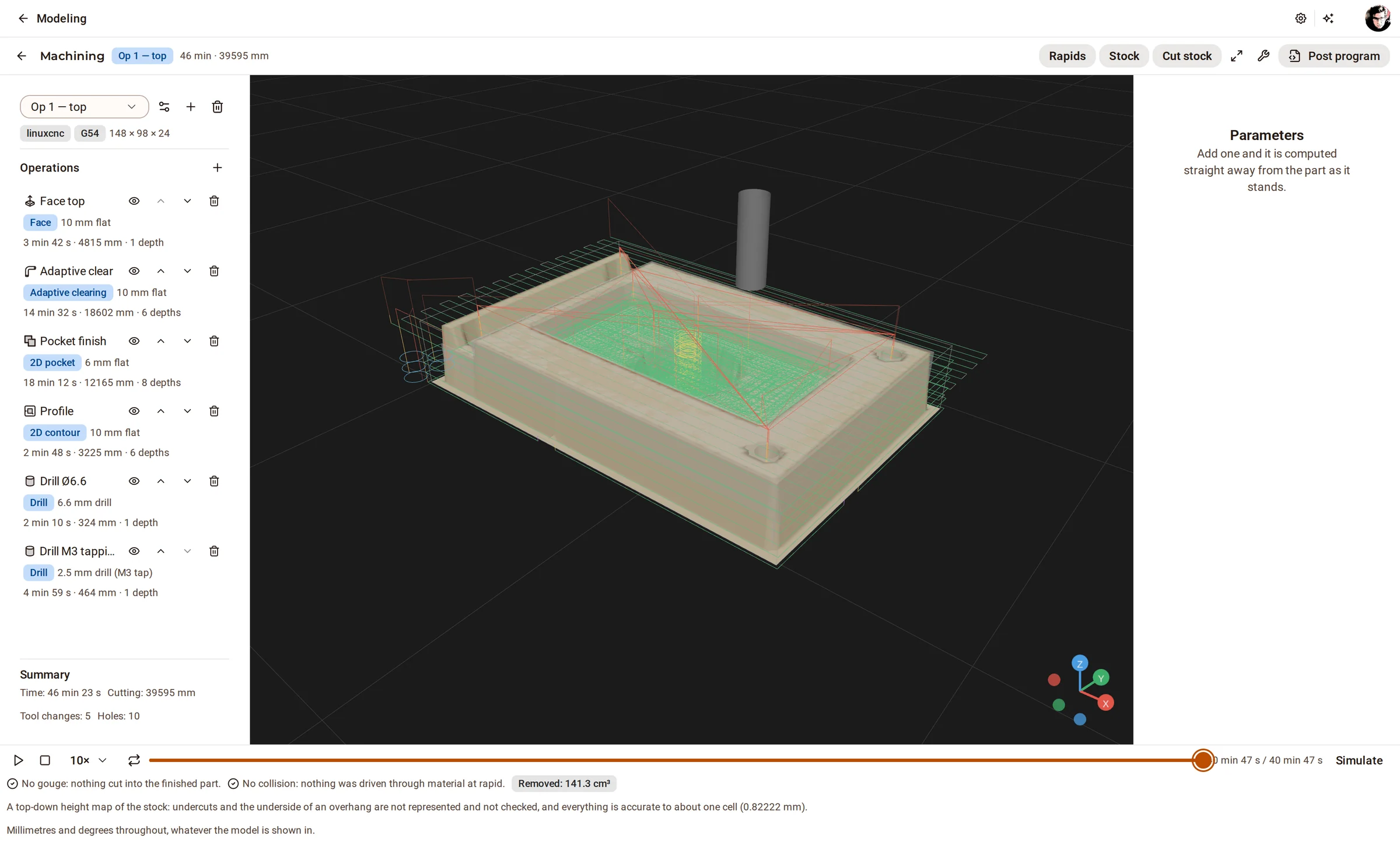1400x842 pixels.
Task: Click the simulation timeline slider handle
Action: (x=1203, y=760)
